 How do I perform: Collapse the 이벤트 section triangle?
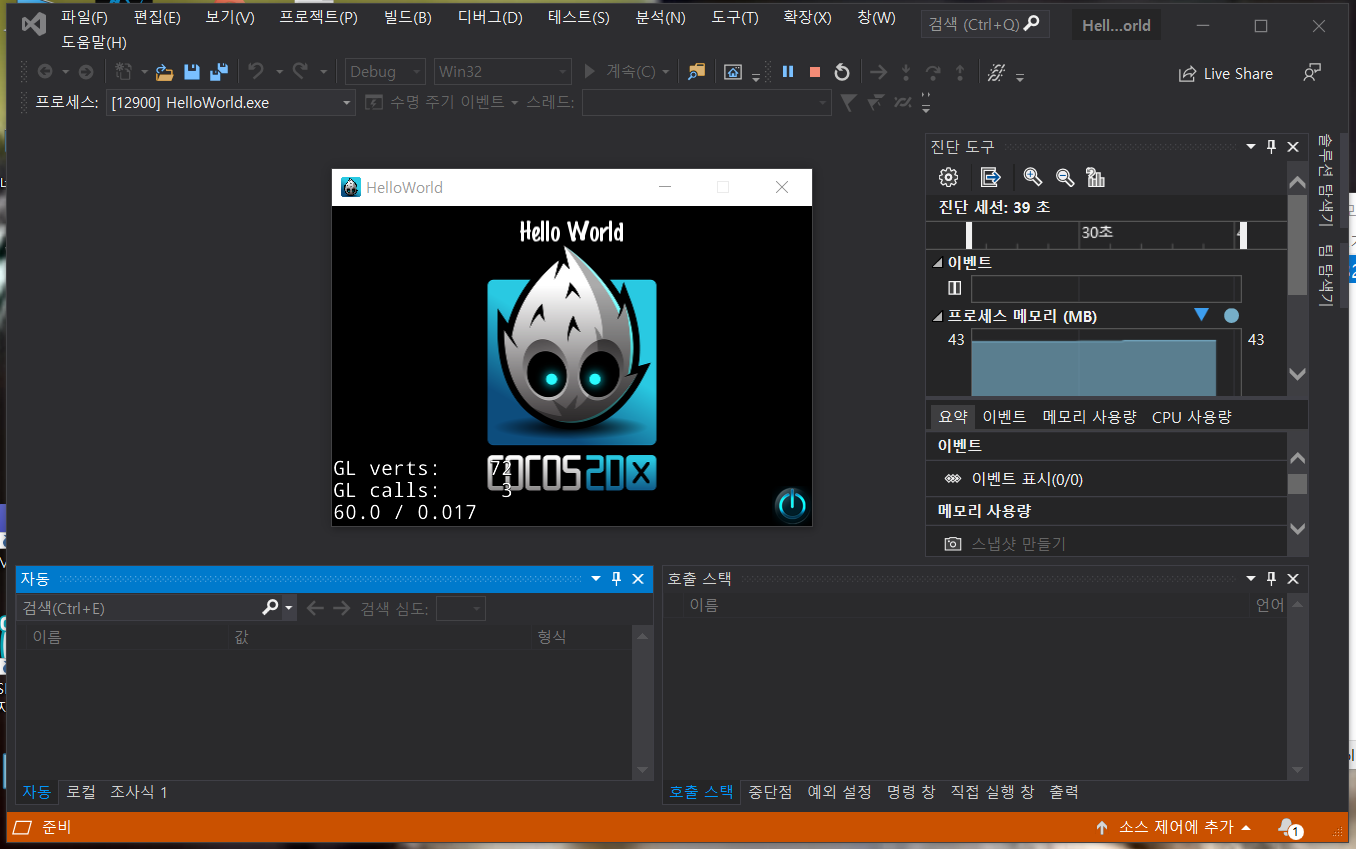pyautogui.click(x=938, y=263)
